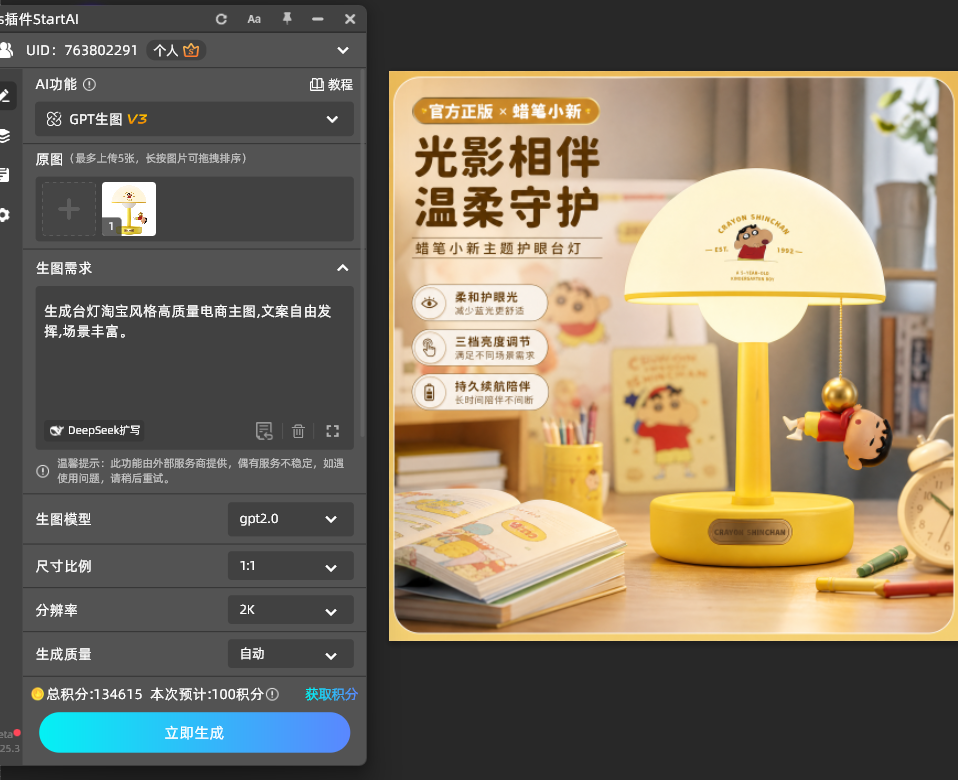The height and width of the screenshot is (780, 958).
Task: Click the UID: 763802291 text
Action: click(x=82, y=50)
